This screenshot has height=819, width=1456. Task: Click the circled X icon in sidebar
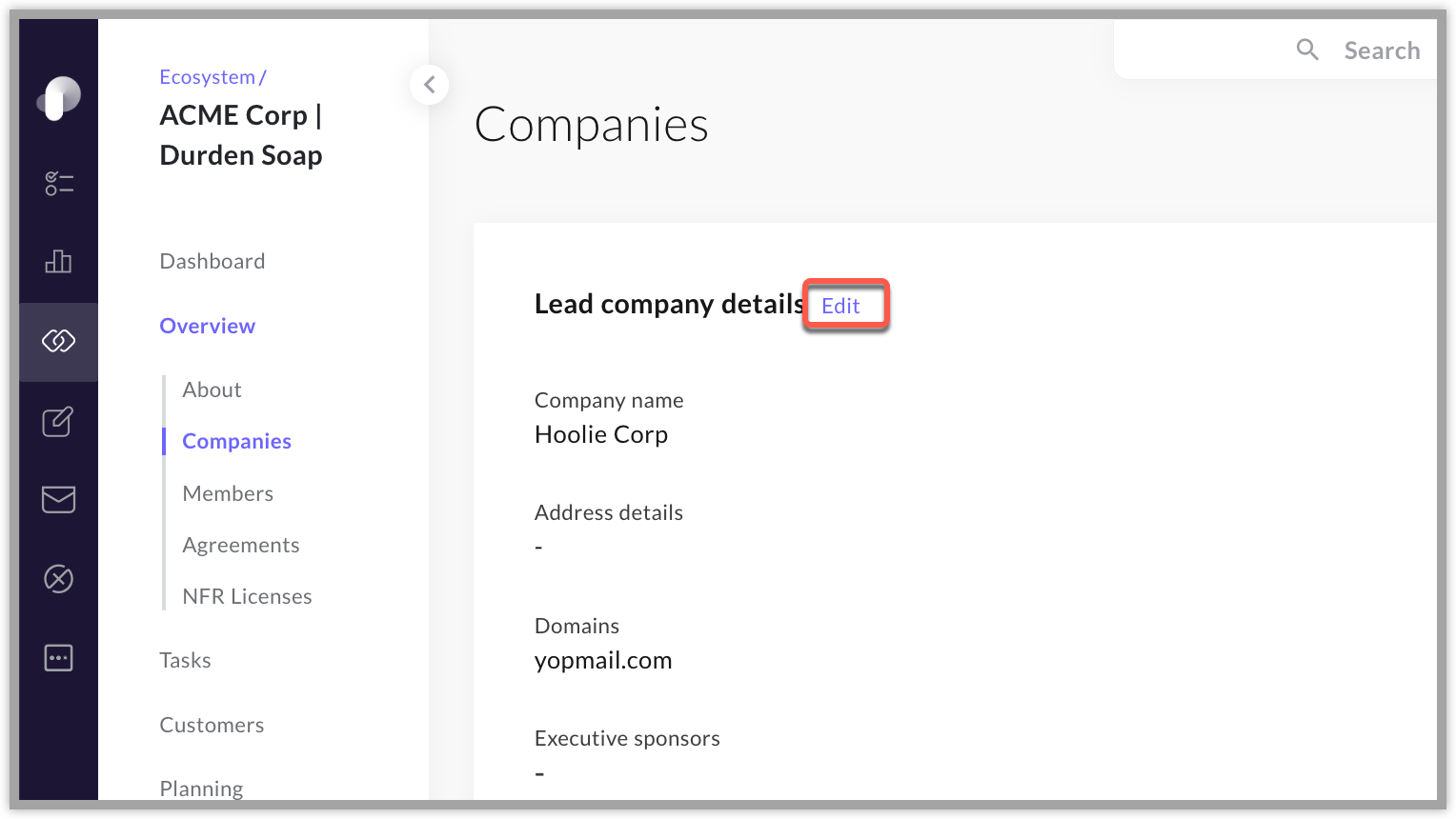(59, 578)
